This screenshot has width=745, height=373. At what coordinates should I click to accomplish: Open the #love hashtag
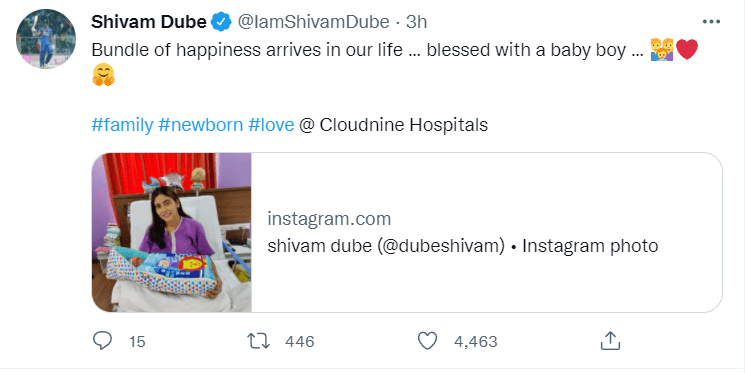pyautogui.click(x=271, y=125)
